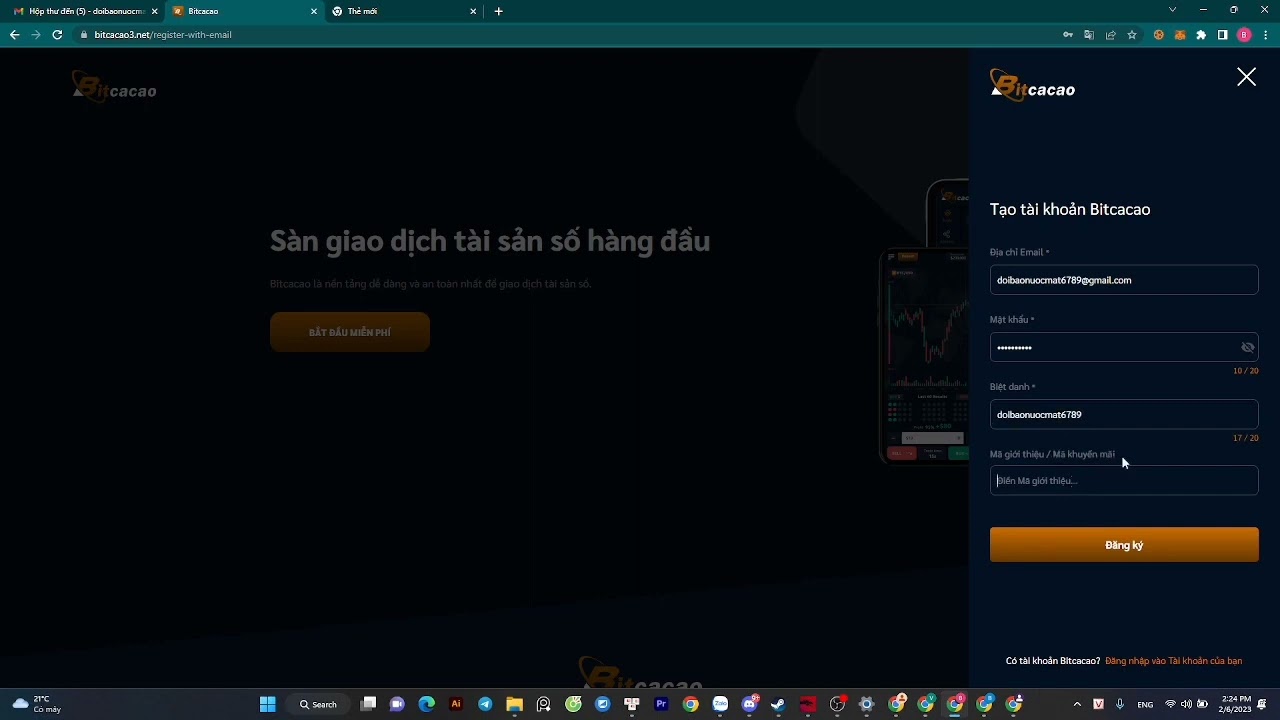Click the Email address input field
This screenshot has width=1280, height=720.
pyautogui.click(x=1124, y=280)
